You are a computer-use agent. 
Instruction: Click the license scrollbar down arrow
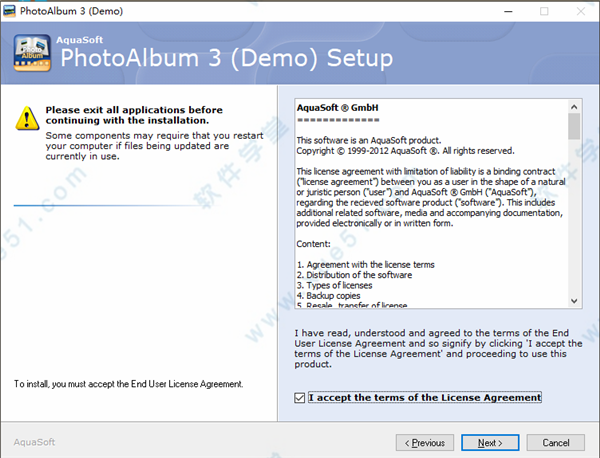click(x=574, y=301)
